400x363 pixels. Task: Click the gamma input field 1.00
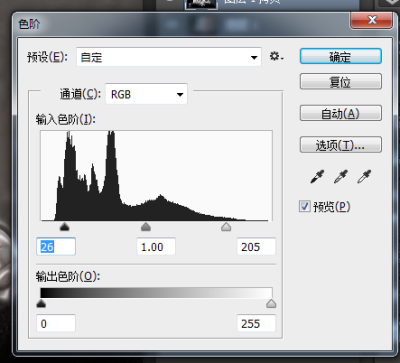(x=156, y=247)
